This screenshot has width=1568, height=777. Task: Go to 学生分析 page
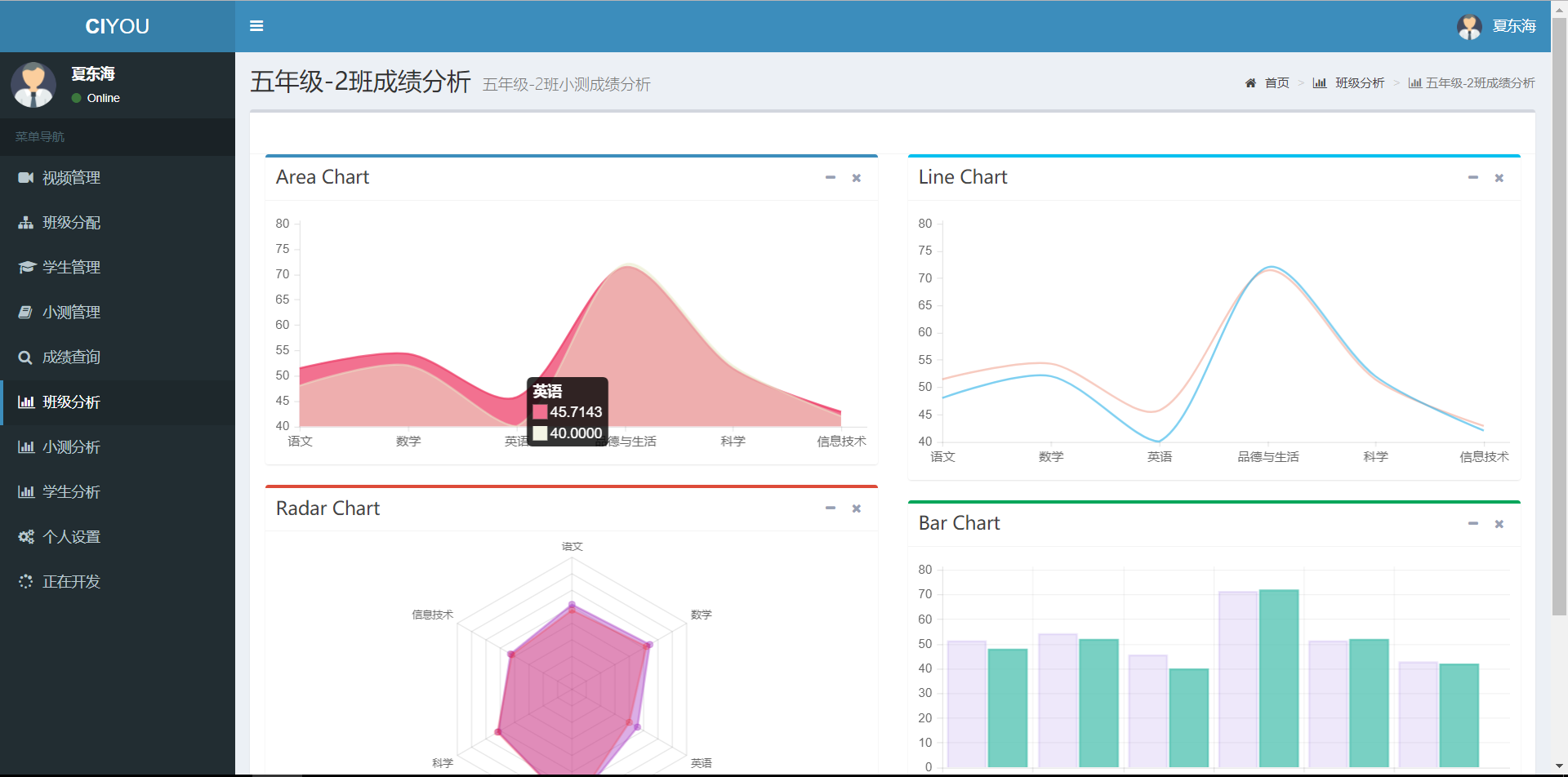[x=118, y=492]
